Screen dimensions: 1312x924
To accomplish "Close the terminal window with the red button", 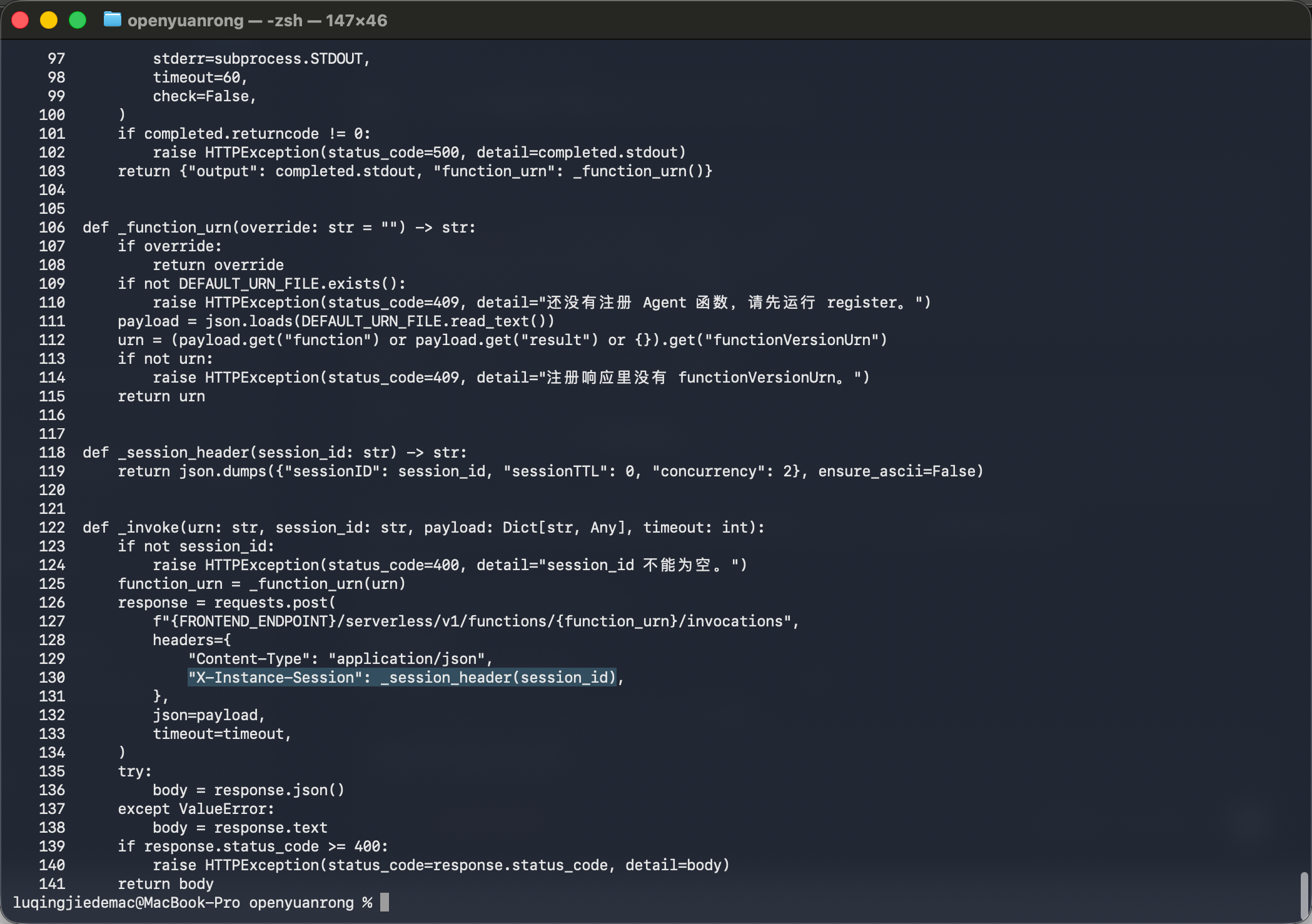I will pos(20,21).
